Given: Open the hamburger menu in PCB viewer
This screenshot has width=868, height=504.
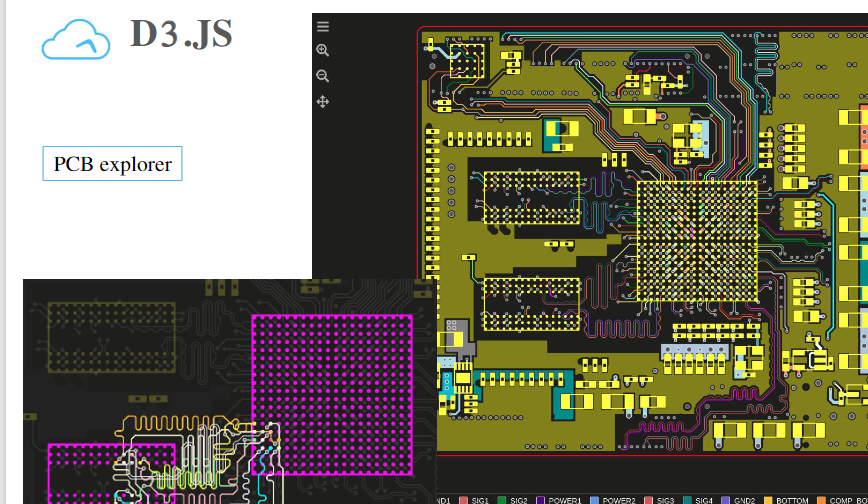Looking at the screenshot, I should pos(322,27).
